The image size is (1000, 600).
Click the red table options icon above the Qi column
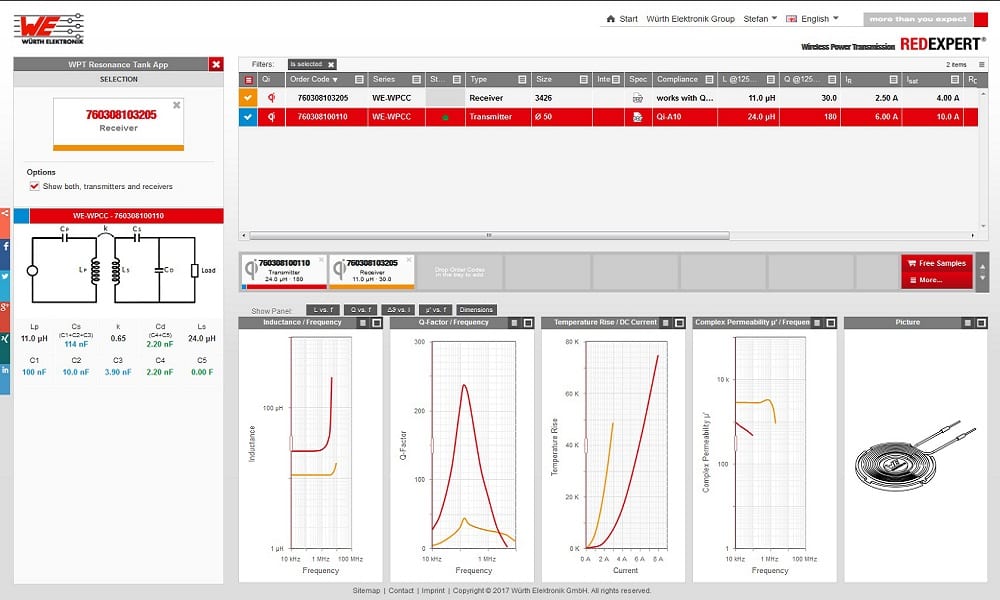pyautogui.click(x=248, y=78)
